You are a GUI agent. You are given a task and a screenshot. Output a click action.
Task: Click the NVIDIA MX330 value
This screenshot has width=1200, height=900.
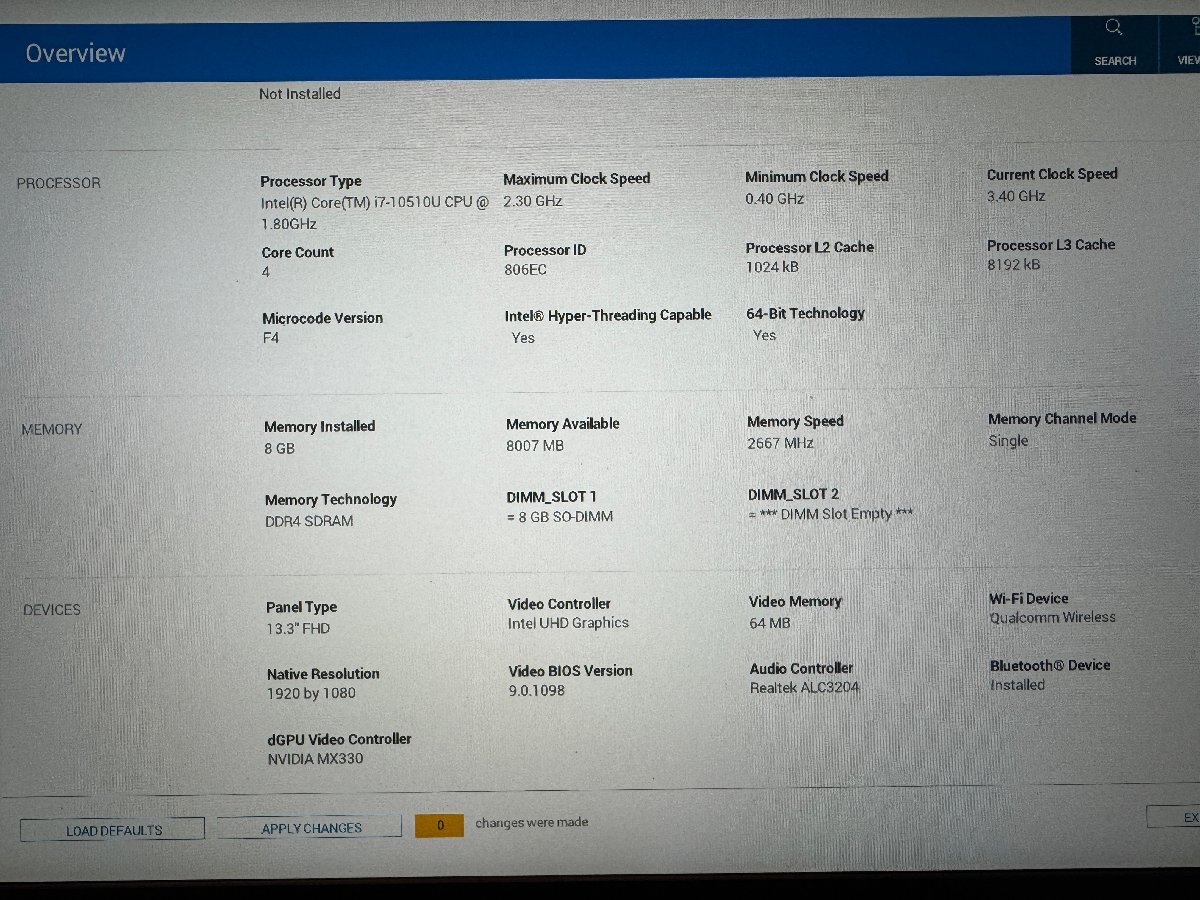316,760
